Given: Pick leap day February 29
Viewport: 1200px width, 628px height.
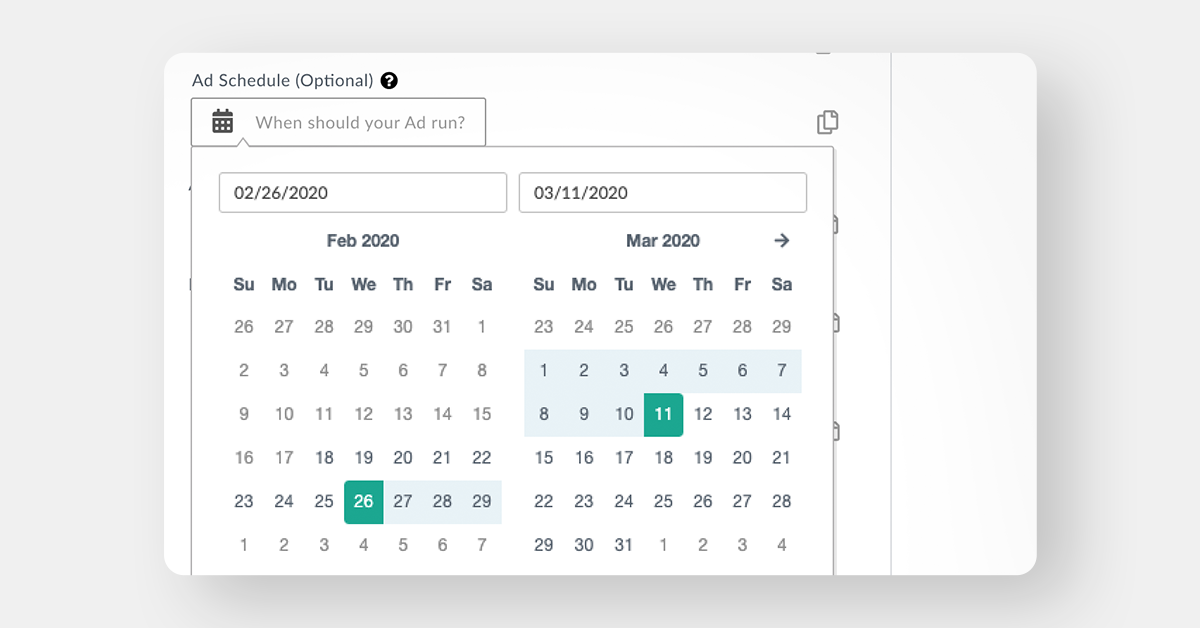Looking at the screenshot, I should tap(482, 501).
